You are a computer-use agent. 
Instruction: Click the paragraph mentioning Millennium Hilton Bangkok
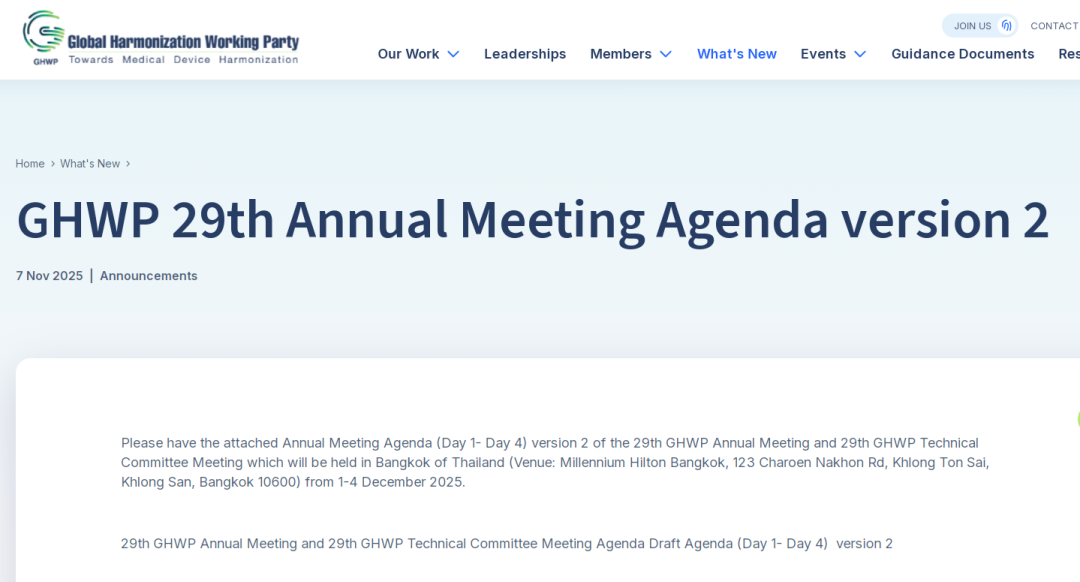(x=555, y=462)
